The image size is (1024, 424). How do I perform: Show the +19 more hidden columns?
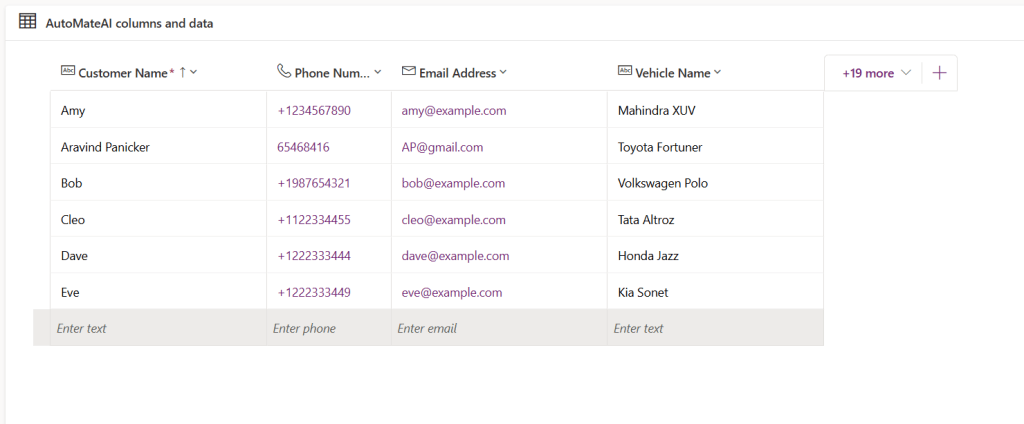pyautogui.click(x=877, y=73)
